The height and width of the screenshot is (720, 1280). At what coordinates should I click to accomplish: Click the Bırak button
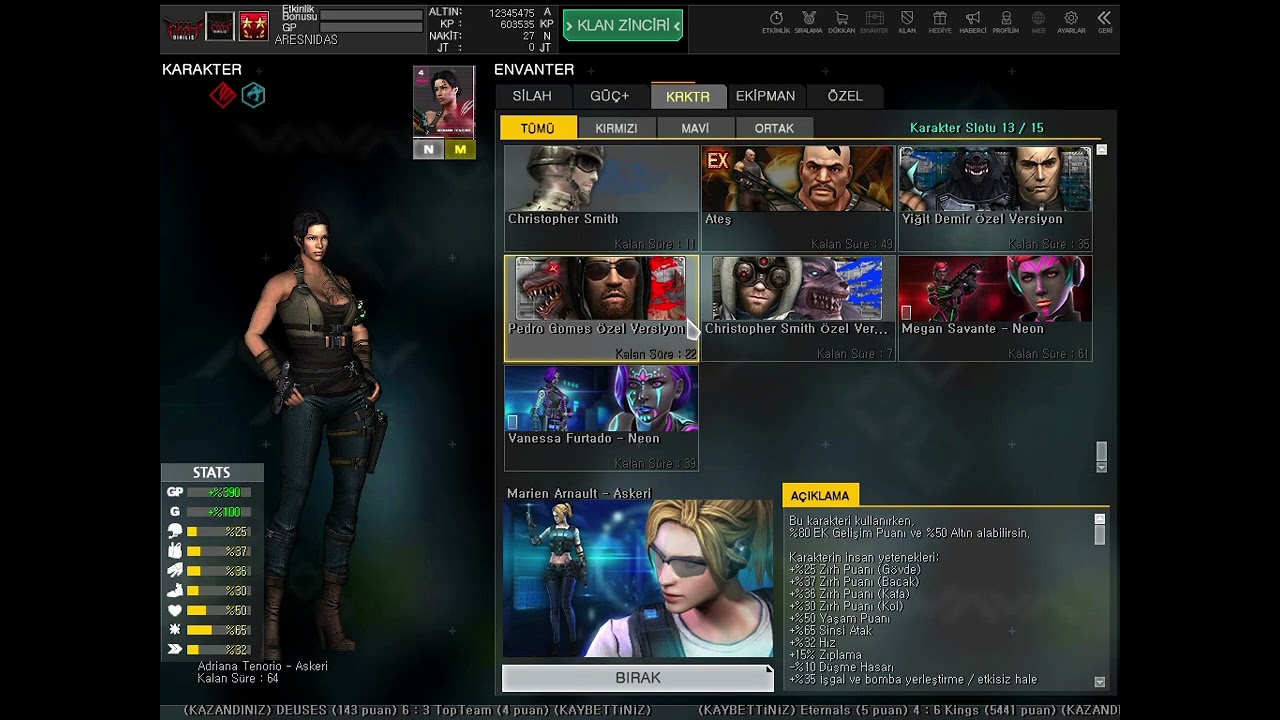[x=638, y=678]
